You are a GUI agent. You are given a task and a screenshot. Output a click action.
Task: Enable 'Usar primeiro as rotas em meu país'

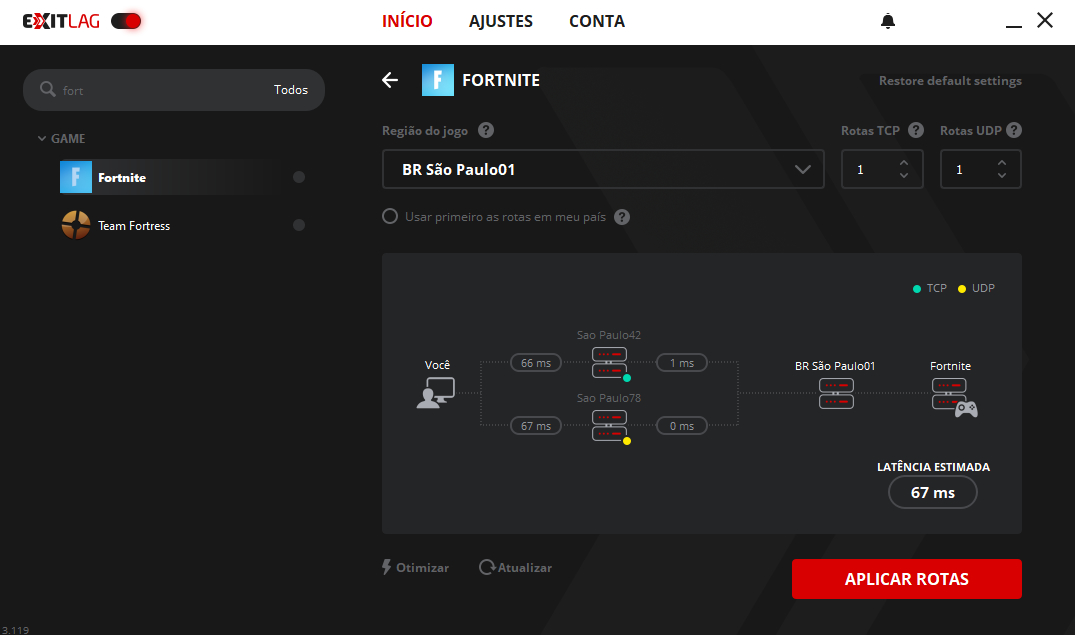click(x=391, y=217)
